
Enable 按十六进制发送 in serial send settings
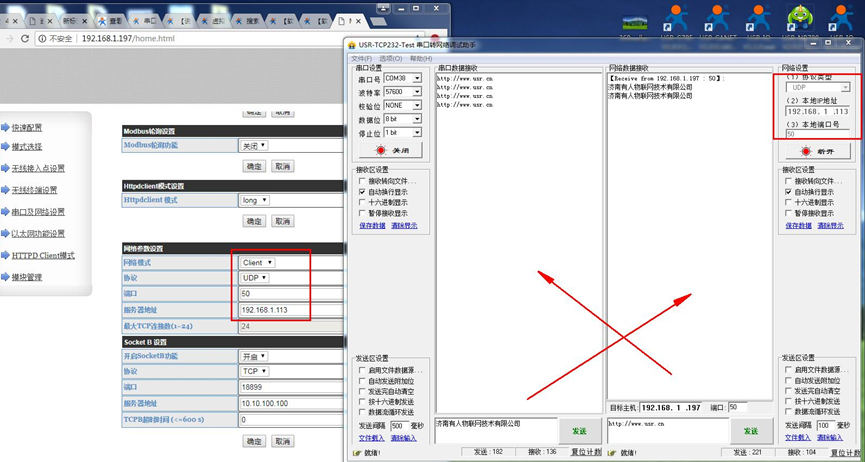click(363, 402)
